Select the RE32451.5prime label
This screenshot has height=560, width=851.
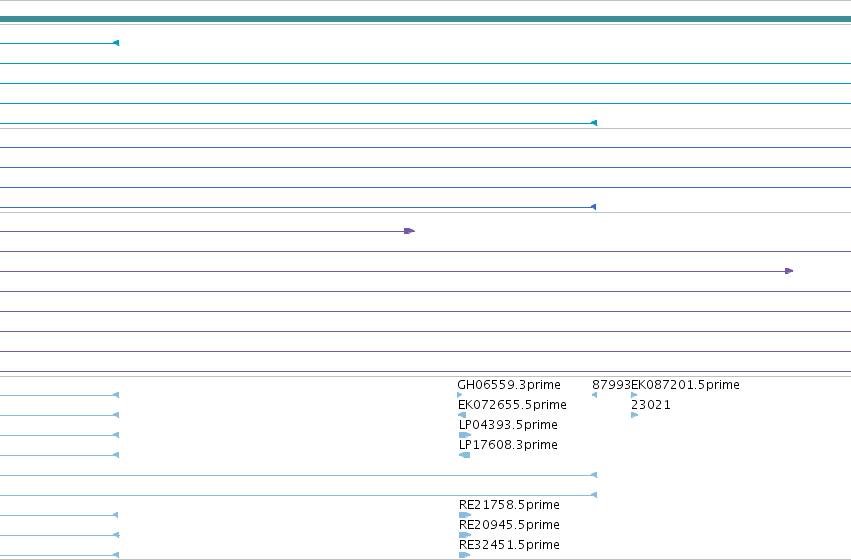(x=509, y=545)
